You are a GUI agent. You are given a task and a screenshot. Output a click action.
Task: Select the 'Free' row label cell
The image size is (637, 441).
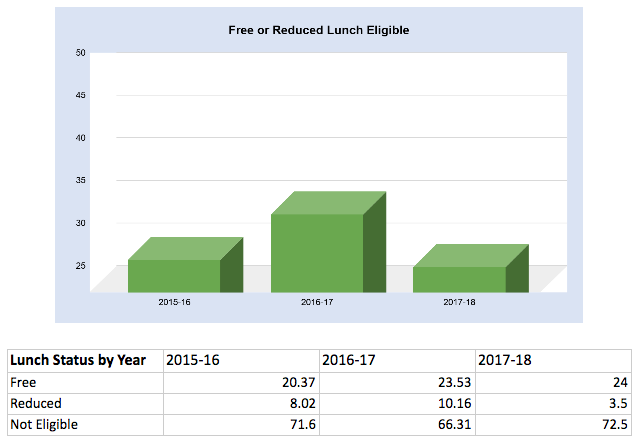(x=85, y=383)
